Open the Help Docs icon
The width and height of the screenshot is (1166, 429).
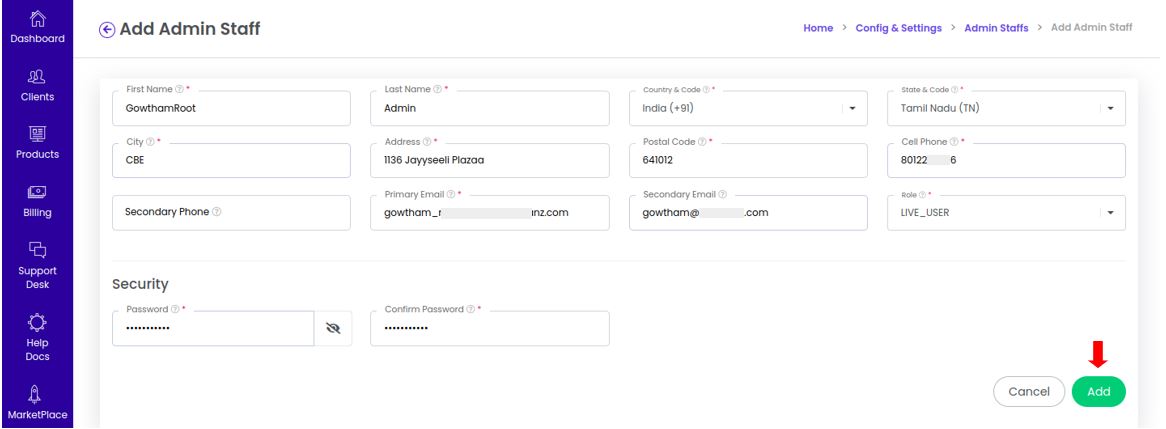37,322
